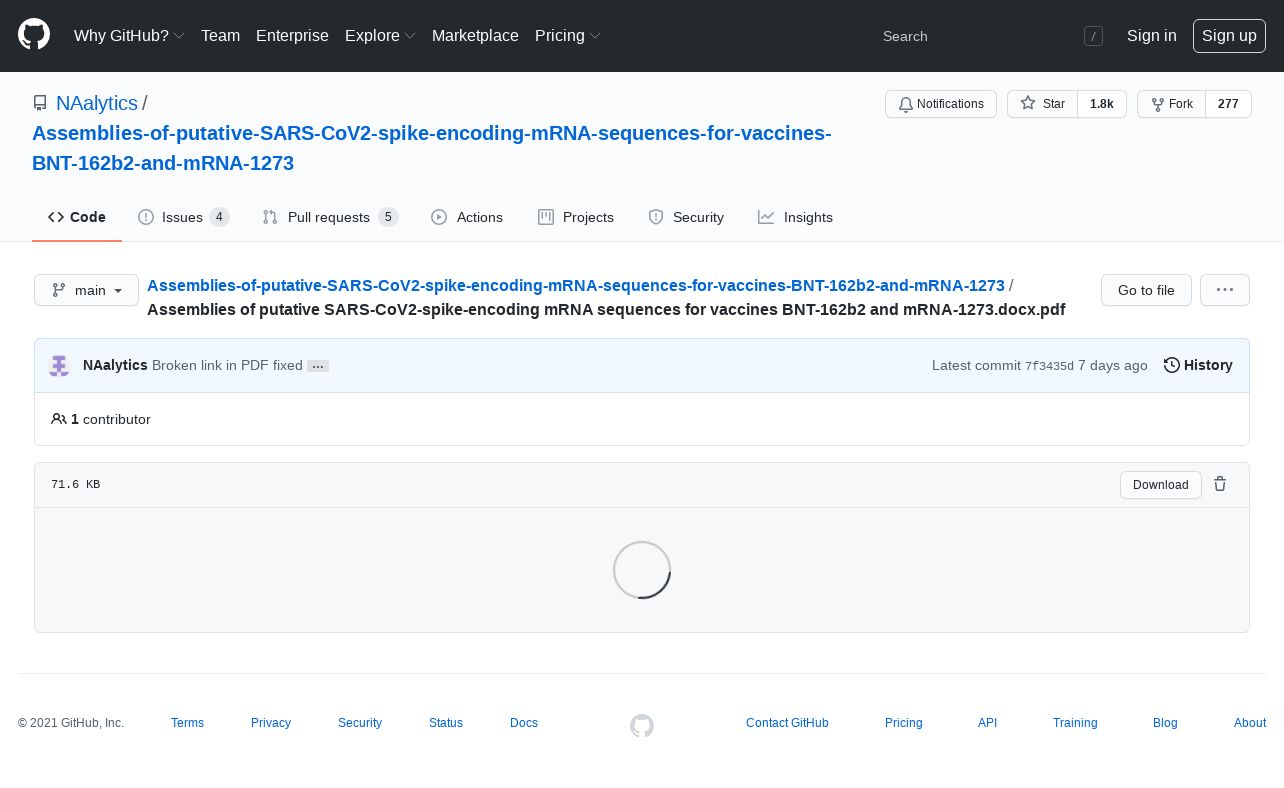Open footer Terms link
This screenshot has width=1284, height=788.
tap(187, 723)
